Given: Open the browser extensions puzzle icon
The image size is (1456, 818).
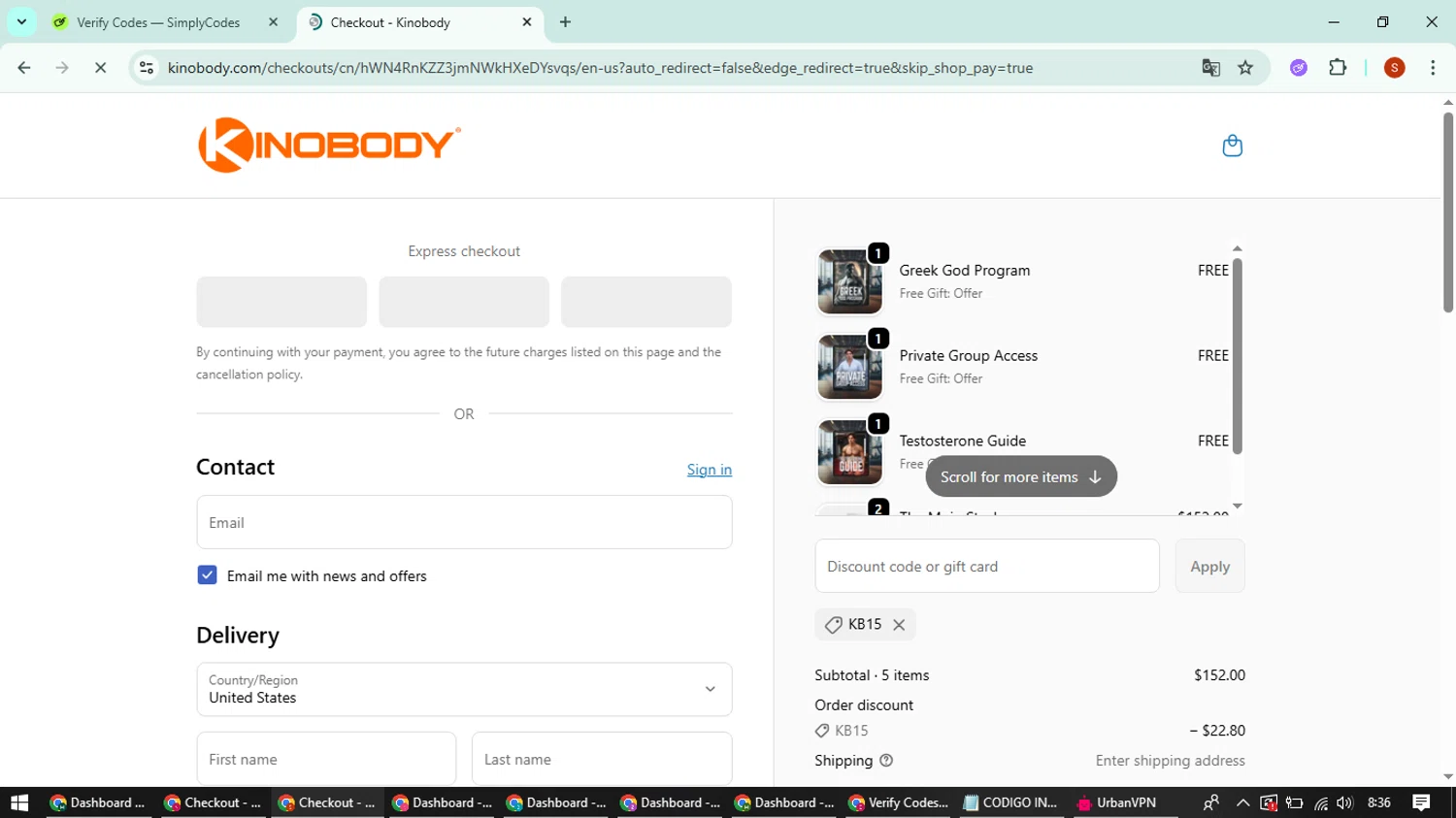Looking at the screenshot, I should tap(1338, 68).
